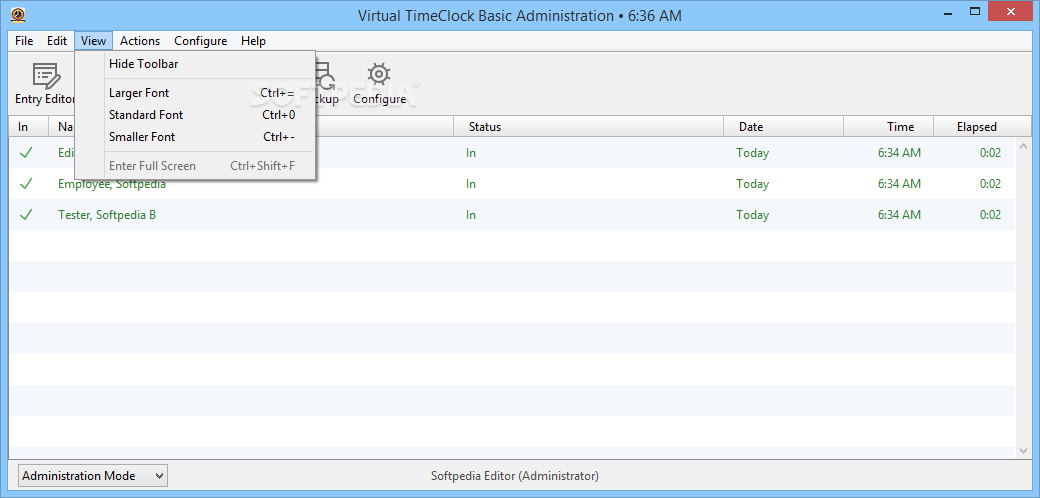
Task: Click 6:34 AM time in Tester row
Action: coord(899,215)
